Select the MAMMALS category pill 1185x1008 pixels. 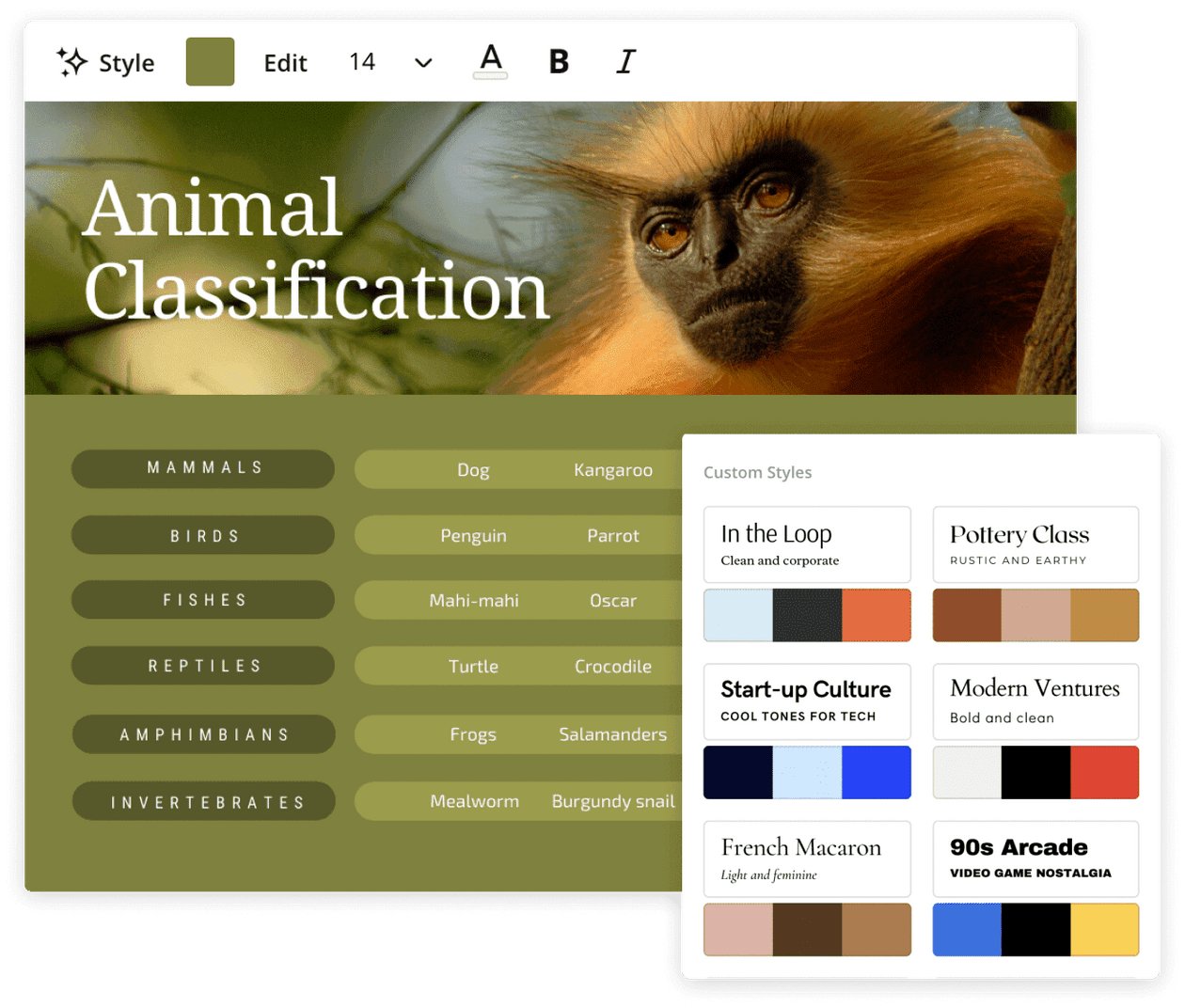[x=203, y=468]
